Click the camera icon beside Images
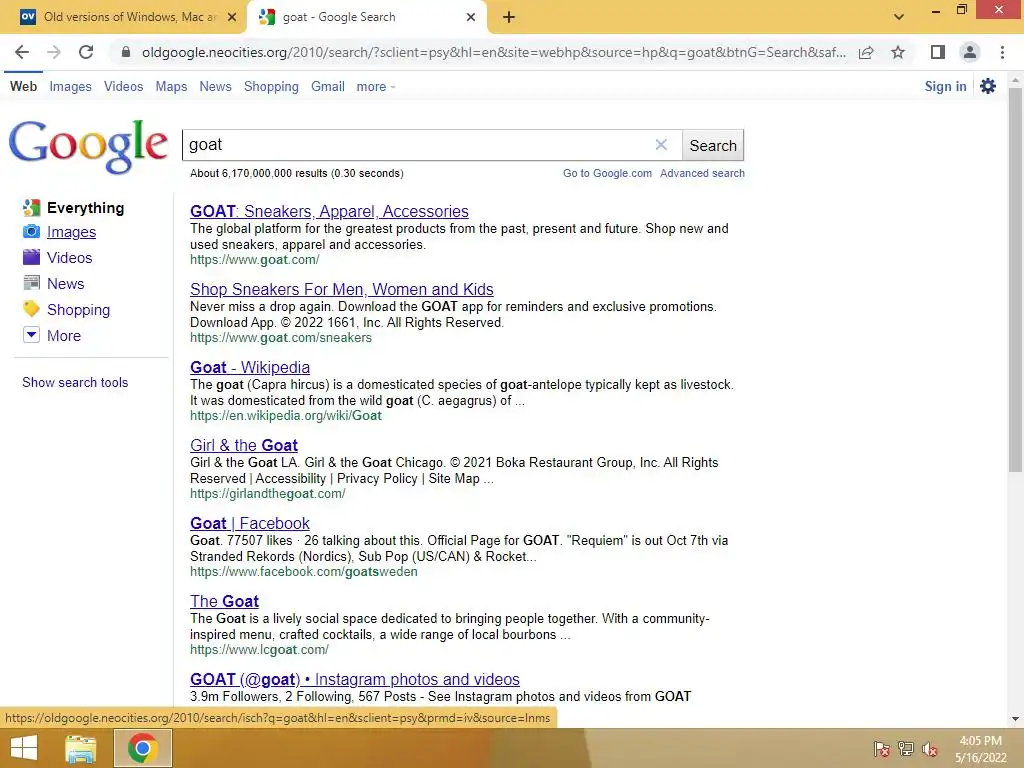Screen dimensions: 1024x768 tap(31, 231)
